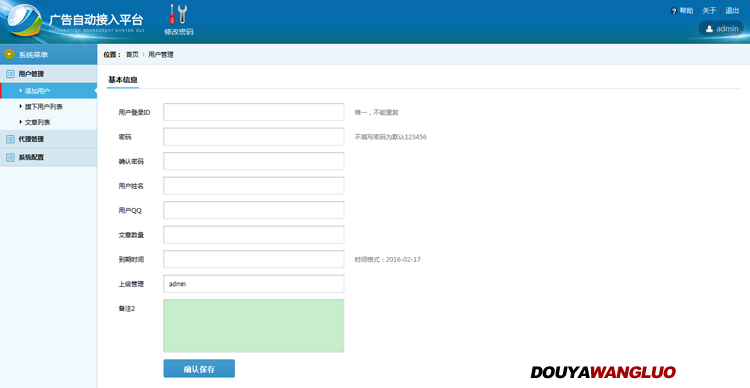
Task: Click the 确认保存 button
Action: [x=199, y=369]
